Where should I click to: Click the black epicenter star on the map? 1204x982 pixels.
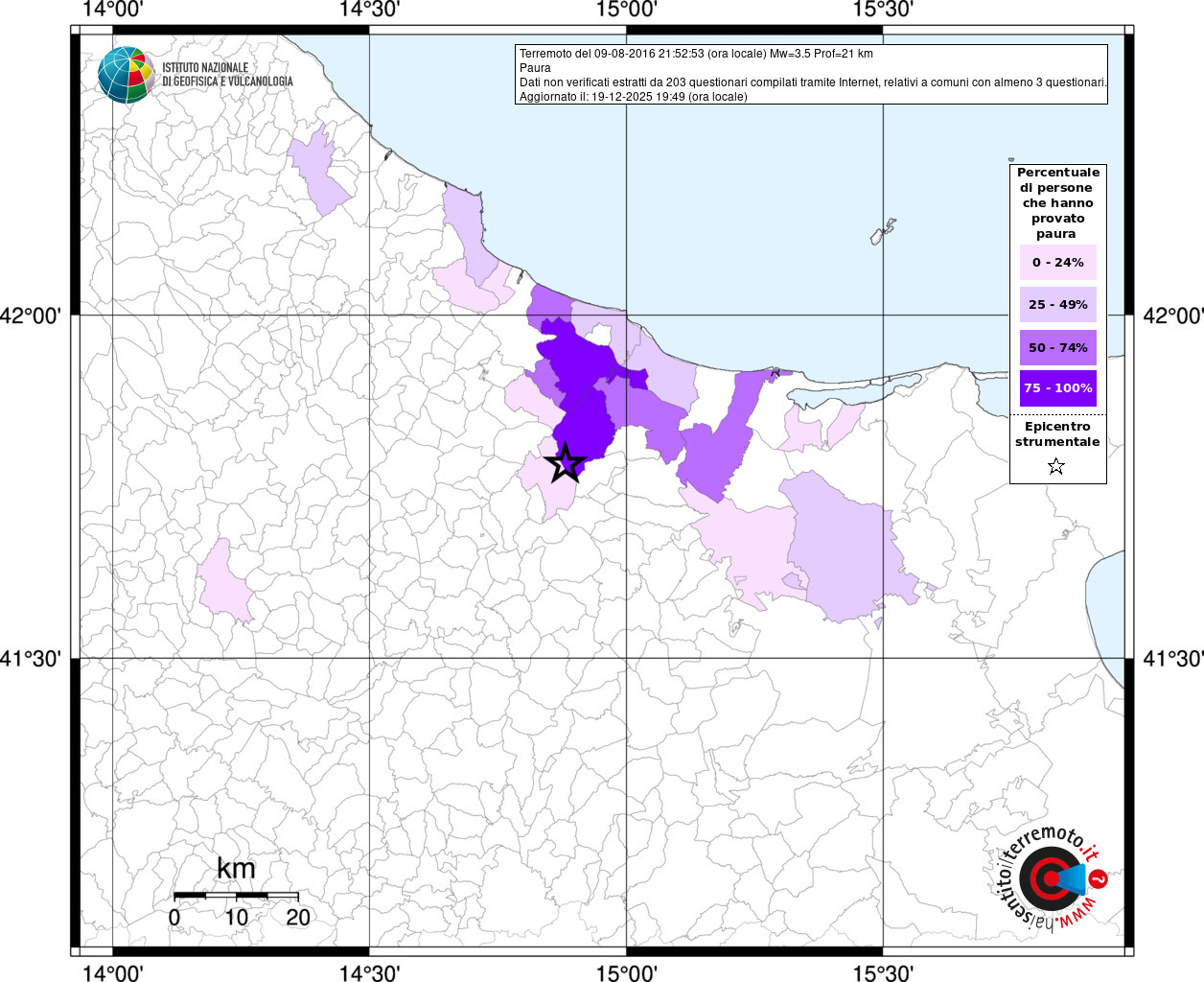[565, 463]
